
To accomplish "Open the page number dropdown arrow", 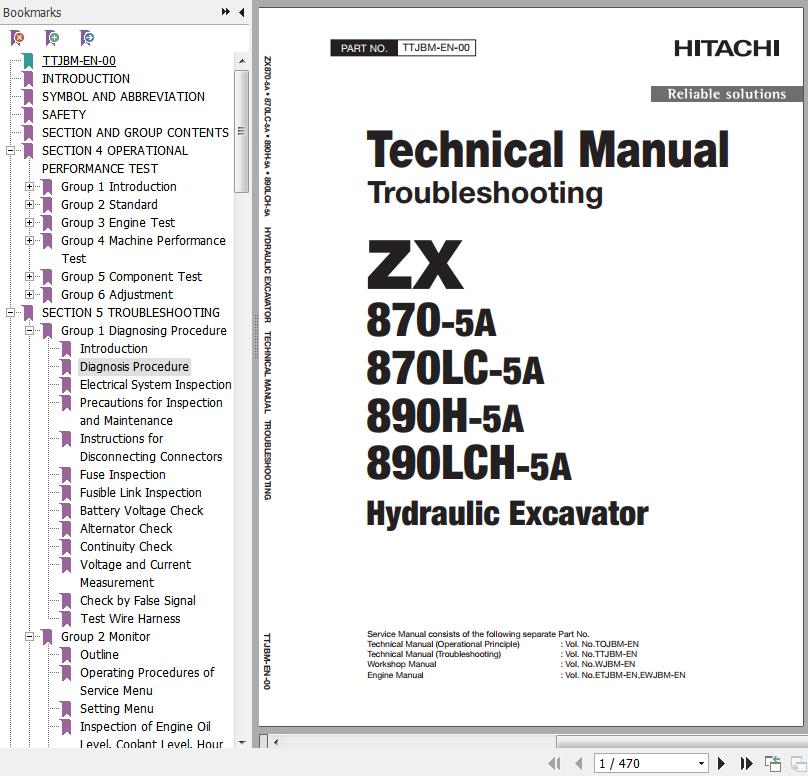I will pyautogui.click(x=701, y=763).
